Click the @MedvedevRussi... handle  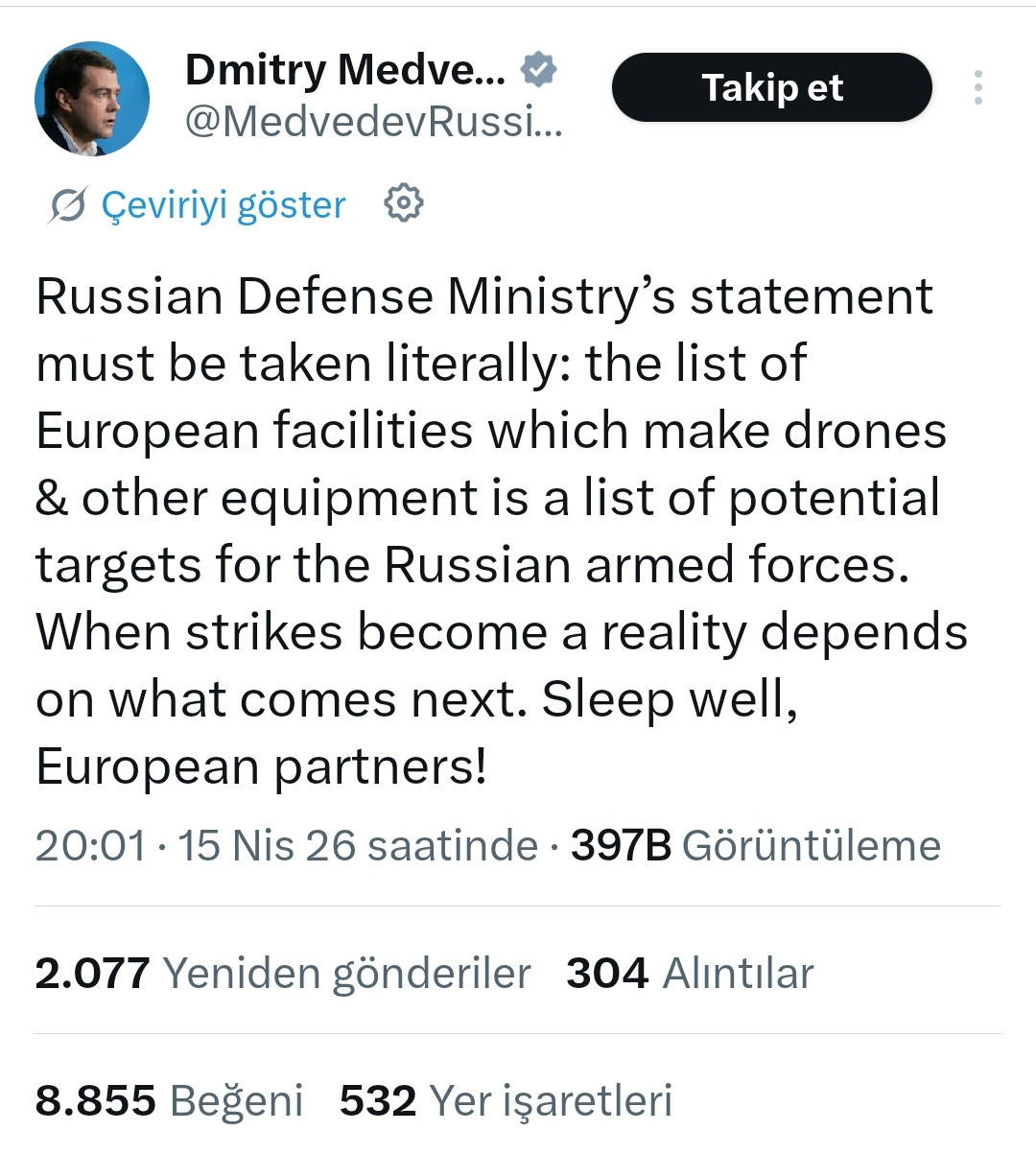point(372,122)
